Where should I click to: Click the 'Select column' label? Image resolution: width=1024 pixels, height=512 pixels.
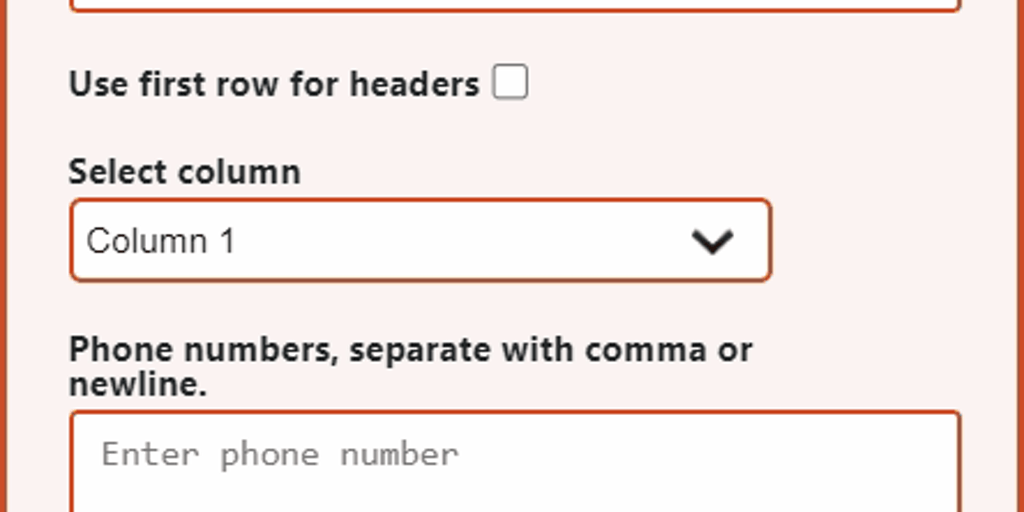coord(184,172)
